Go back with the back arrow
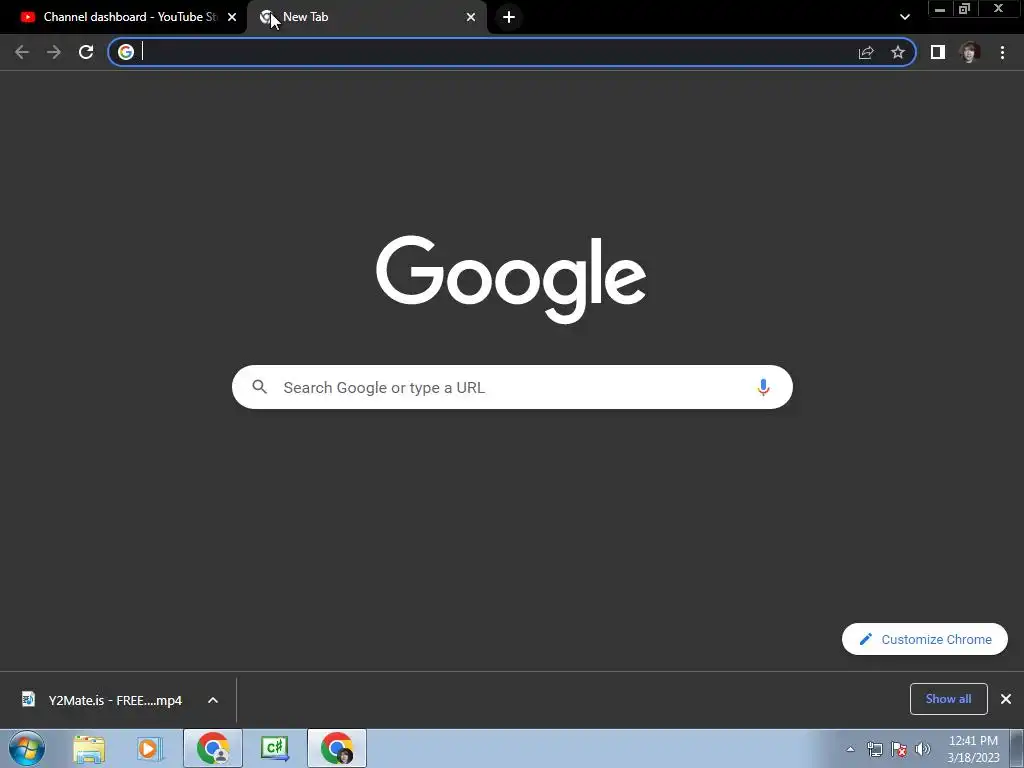 [x=22, y=52]
